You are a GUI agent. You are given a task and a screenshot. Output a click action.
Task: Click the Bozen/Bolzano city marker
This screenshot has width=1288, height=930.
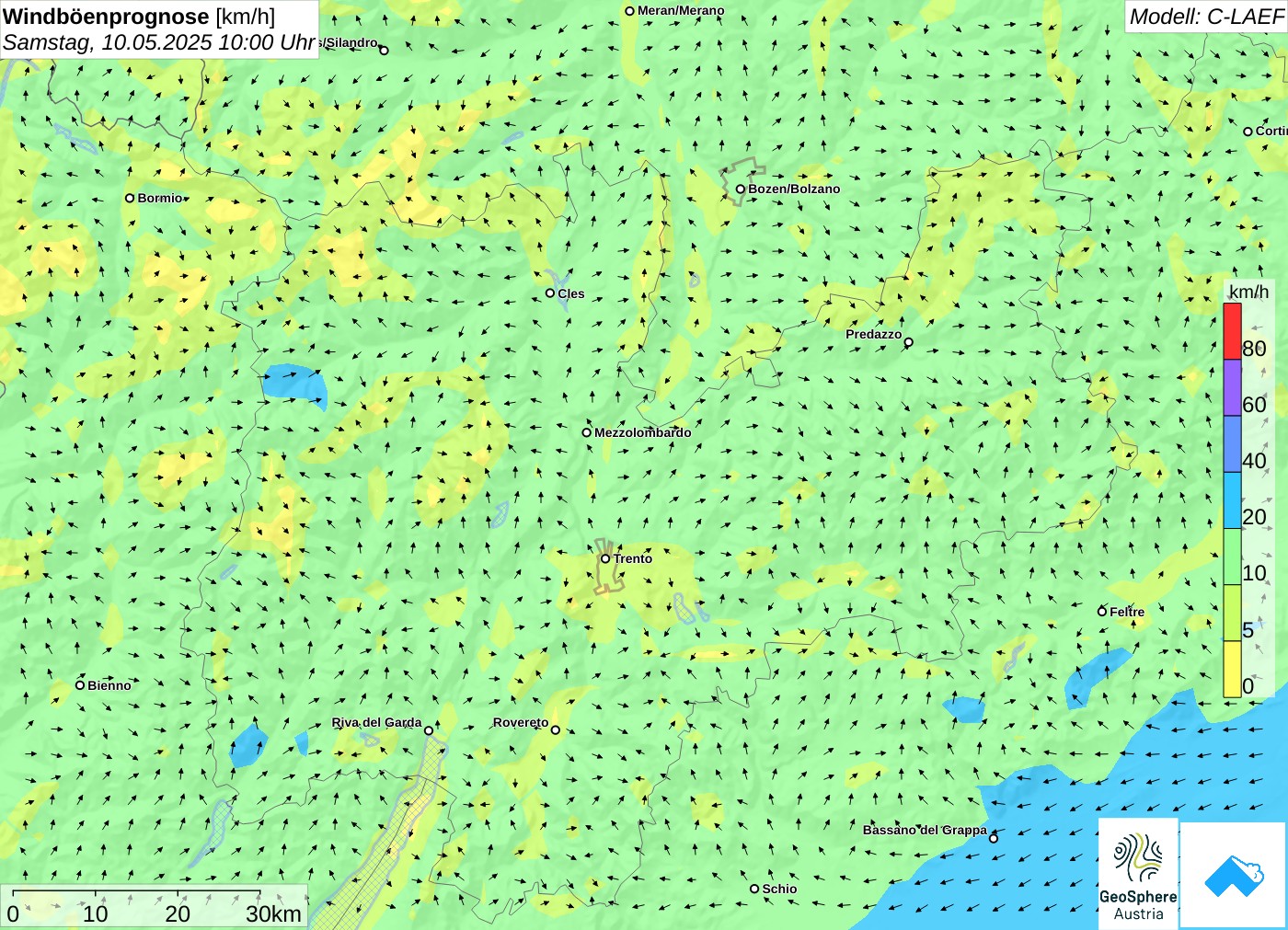[740, 189]
